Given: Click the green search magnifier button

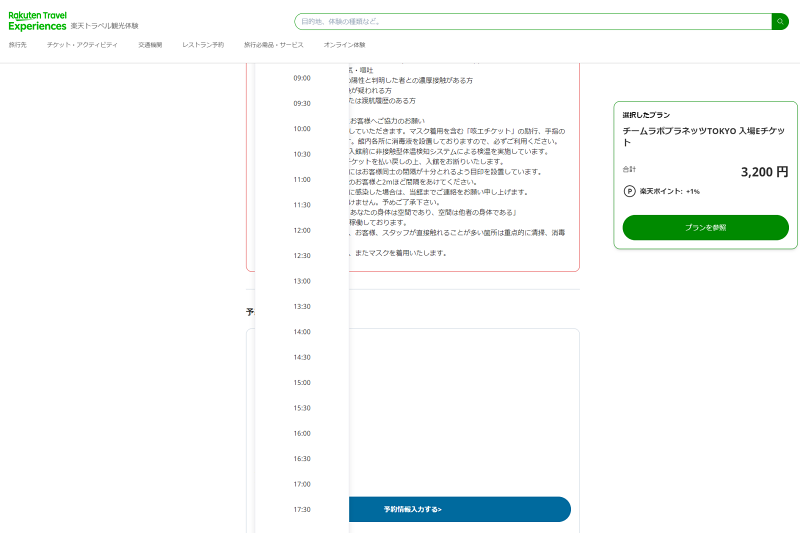Looking at the screenshot, I should coord(780,21).
